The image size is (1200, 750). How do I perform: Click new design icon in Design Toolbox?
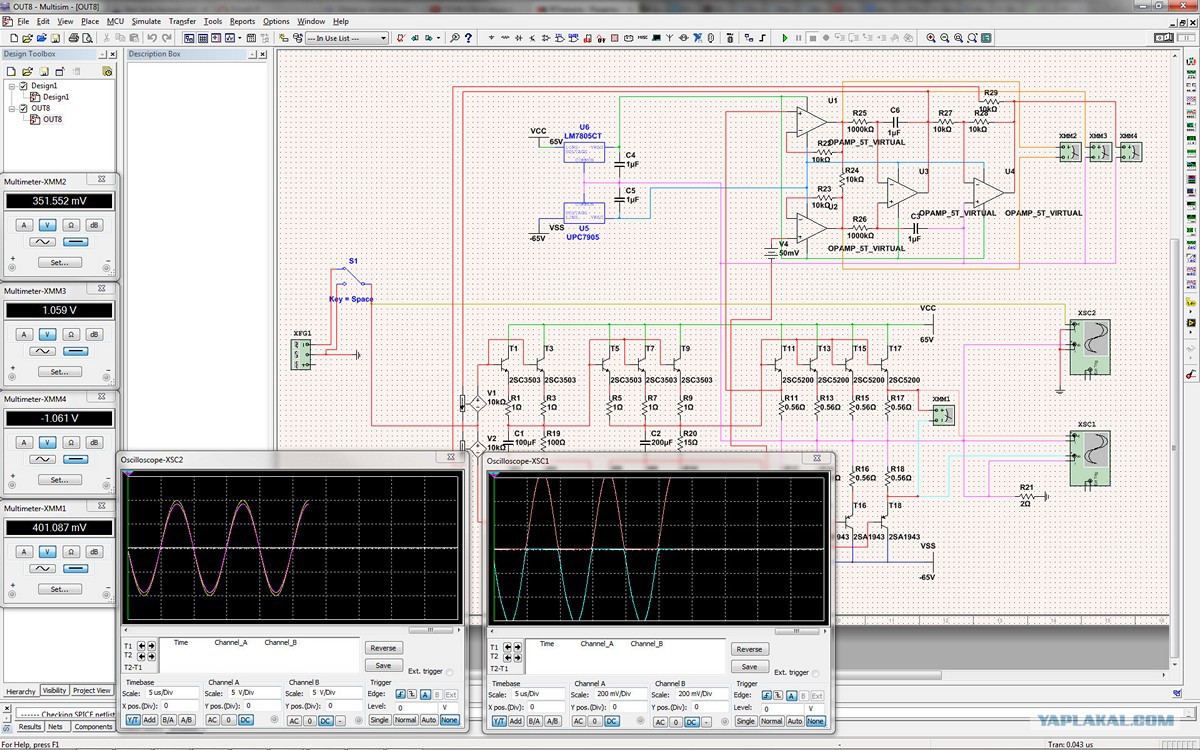tap(12, 71)
